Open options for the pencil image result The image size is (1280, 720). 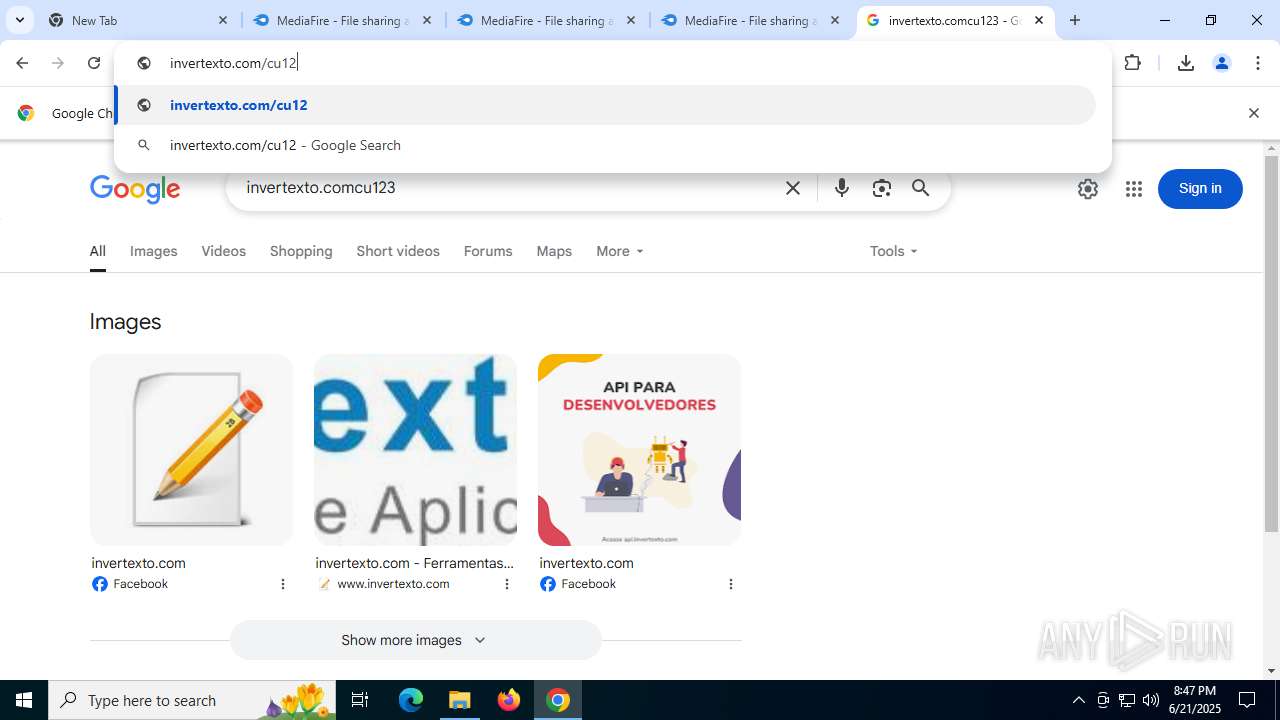pos(283,584)
